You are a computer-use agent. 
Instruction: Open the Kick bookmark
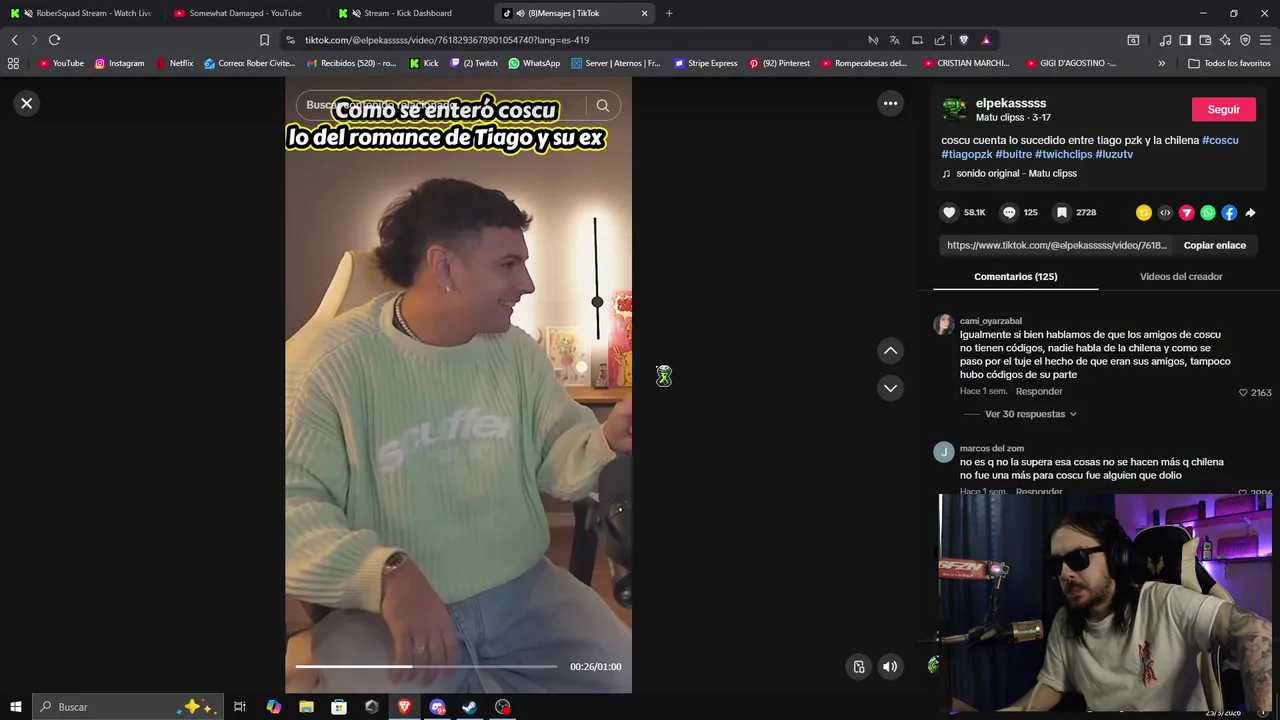pos(424,63)
